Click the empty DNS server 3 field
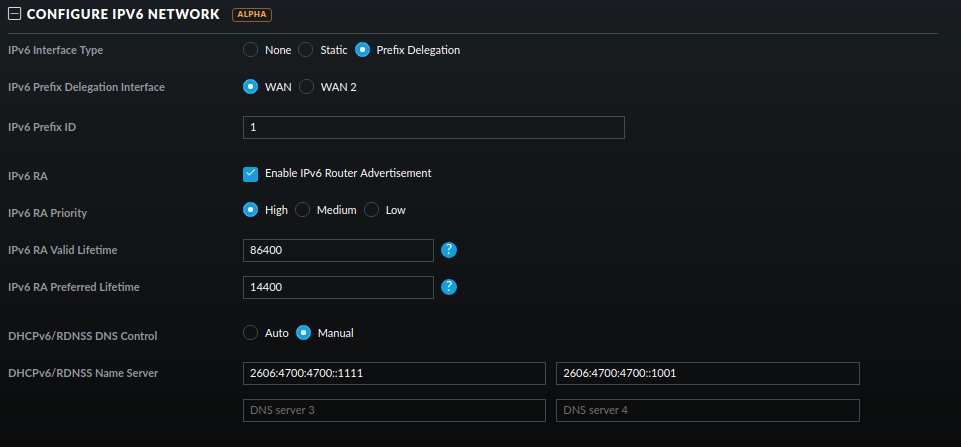 (x=394, y=410)
